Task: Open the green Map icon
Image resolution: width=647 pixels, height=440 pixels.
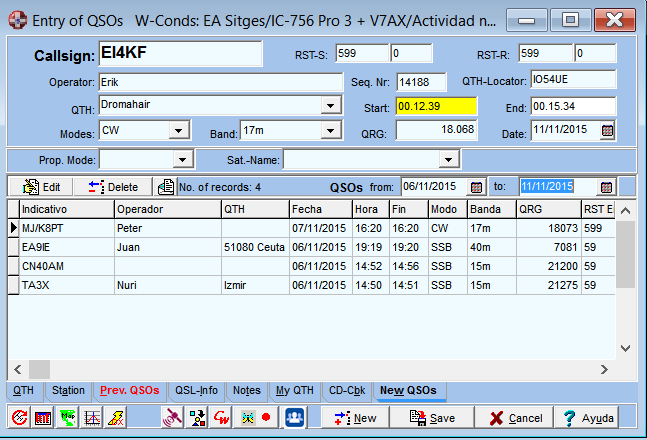Action: click(67, 418)
